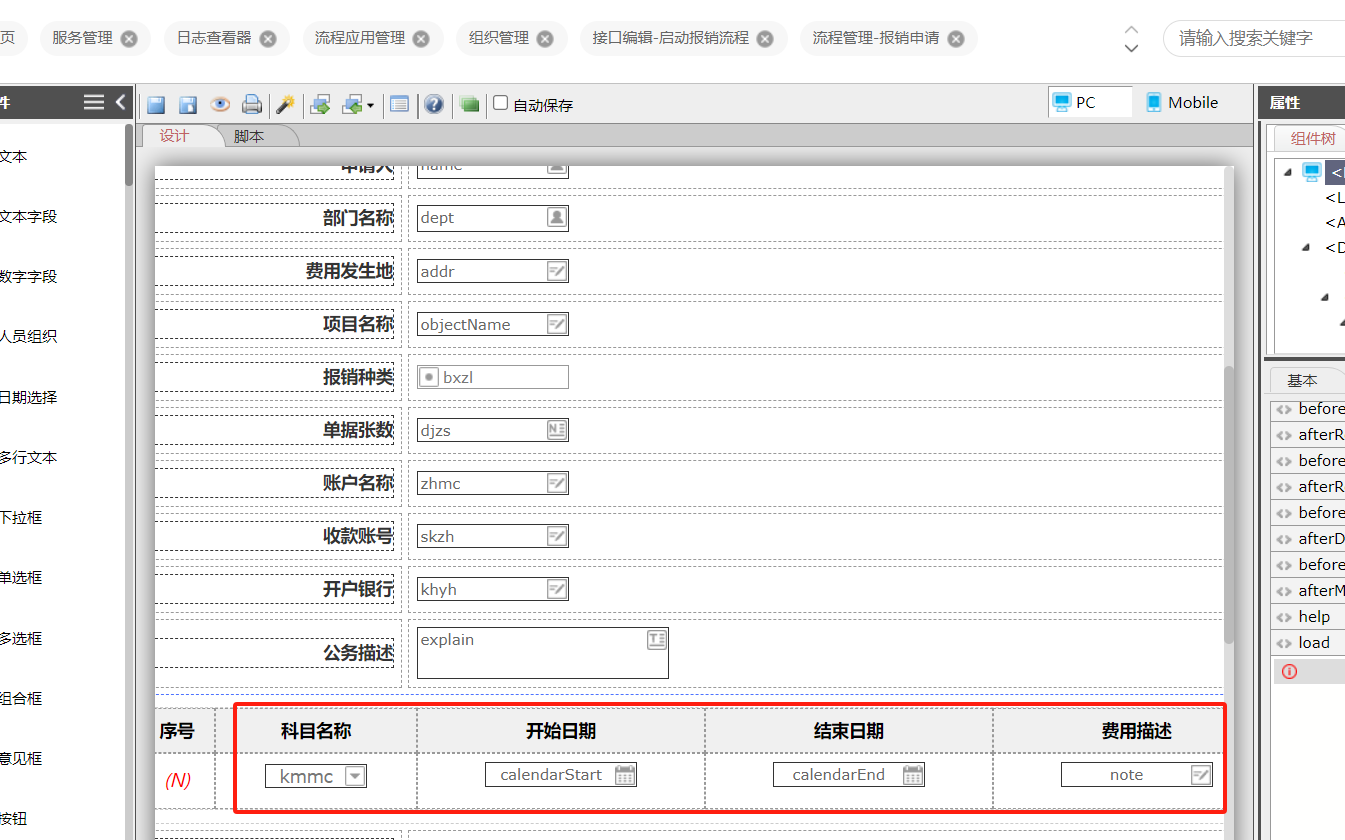Switch to Mobile view mode
Image resolution: width=1345 pixels, height=840 pixels.
click(x=1182, y=102)
